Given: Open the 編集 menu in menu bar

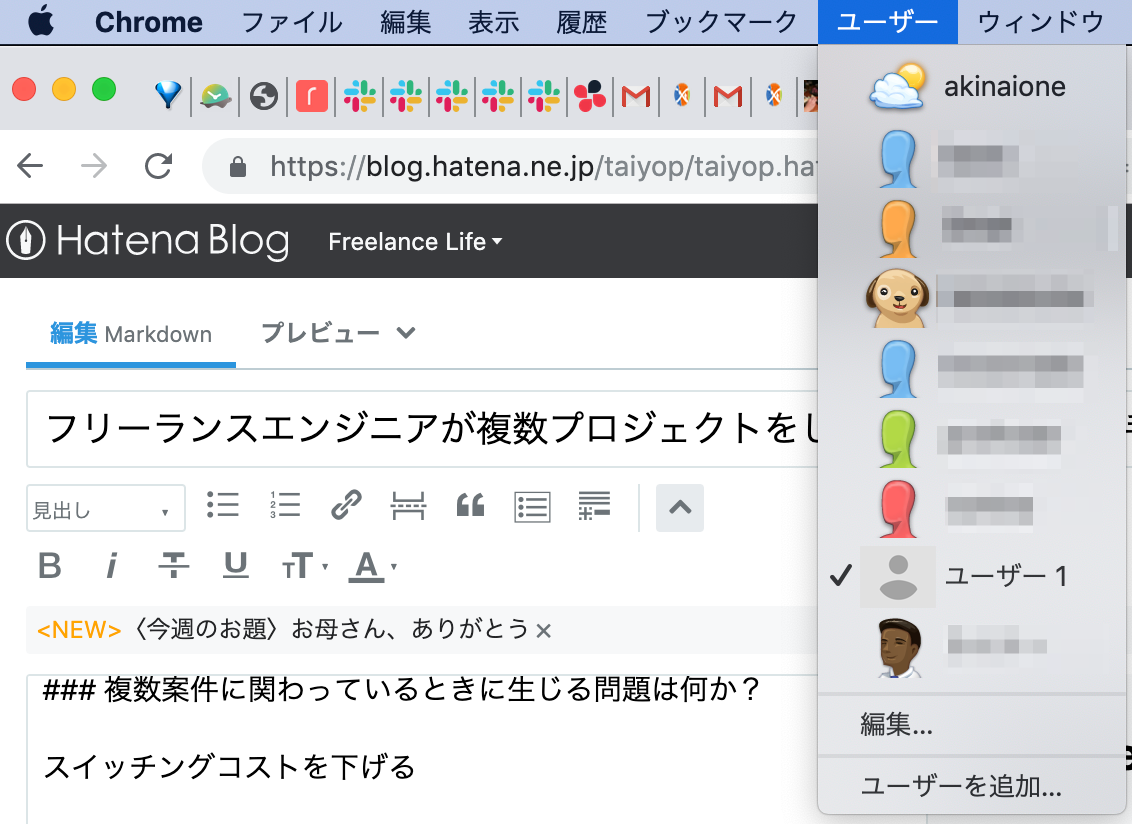Looking at the screenshot, I should [x=406, y=22].
